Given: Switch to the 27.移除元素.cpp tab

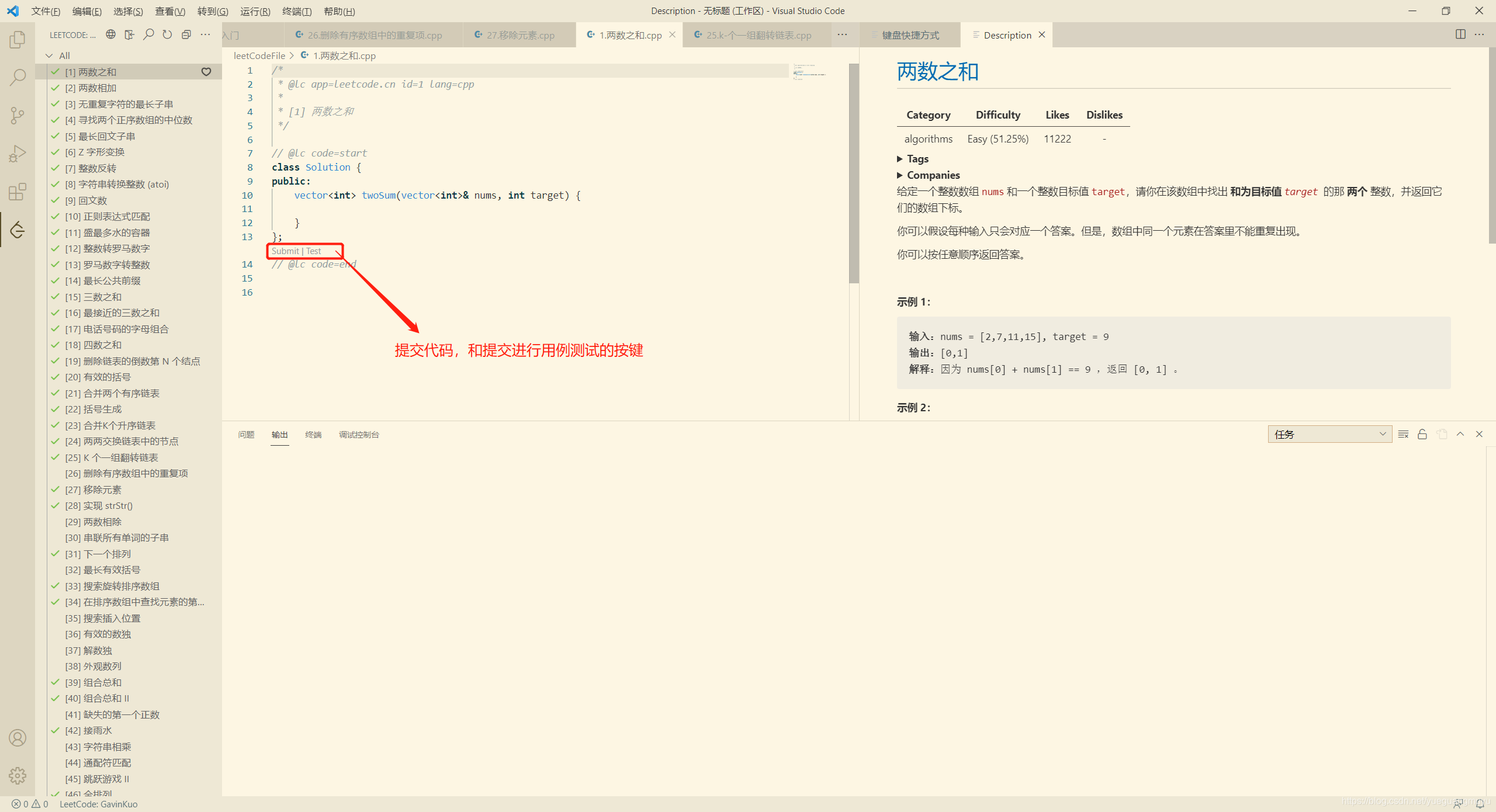Looking at the screenshot, I should [x=520, y=34].
